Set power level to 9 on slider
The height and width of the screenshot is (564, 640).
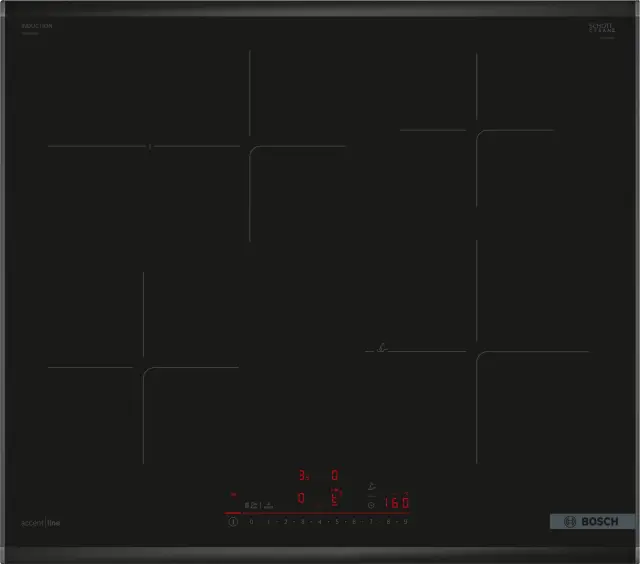[405, 522]
